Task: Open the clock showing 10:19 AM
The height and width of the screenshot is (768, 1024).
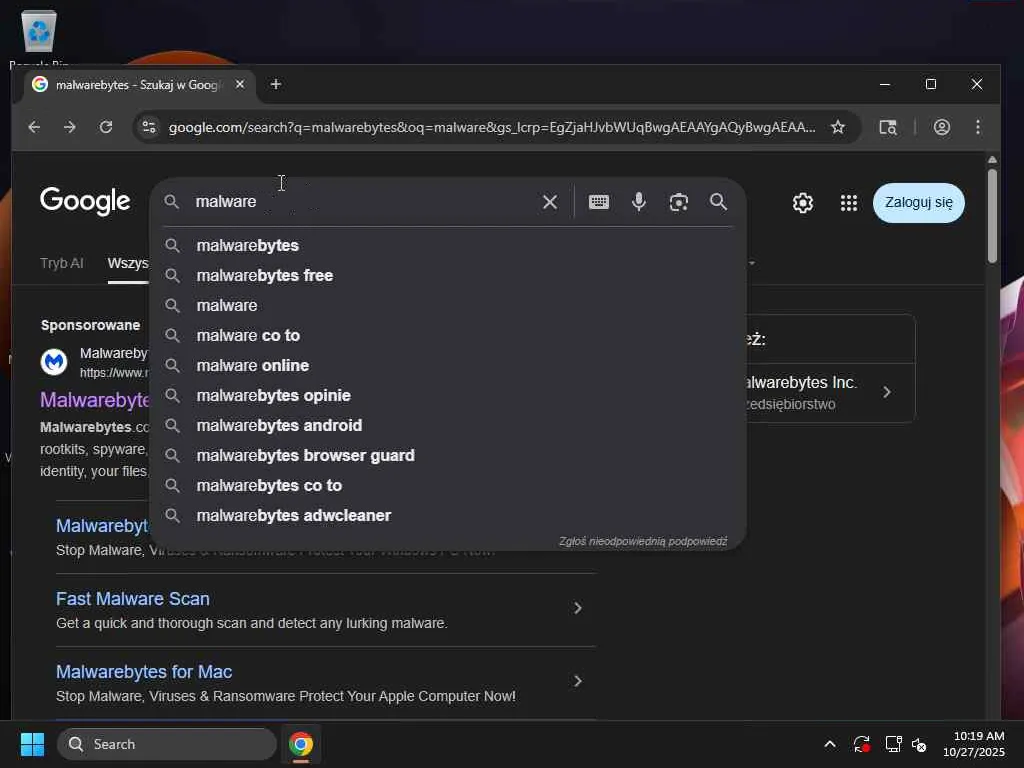Action: 973,744
